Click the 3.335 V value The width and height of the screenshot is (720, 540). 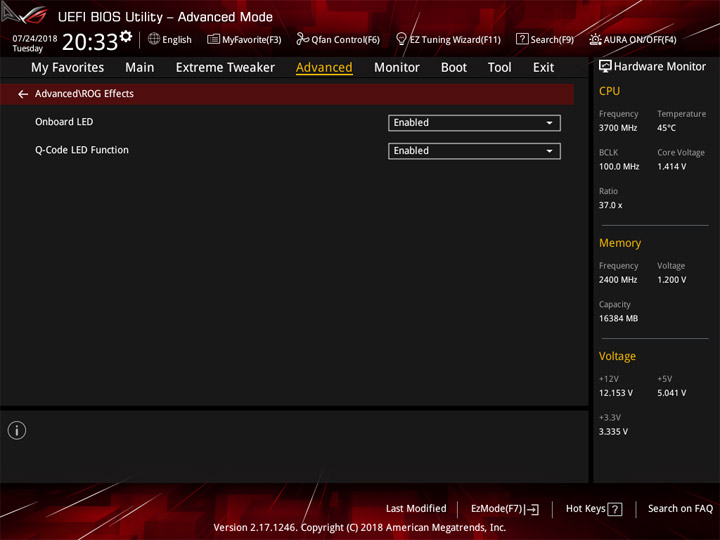click(x=613, y=432)
